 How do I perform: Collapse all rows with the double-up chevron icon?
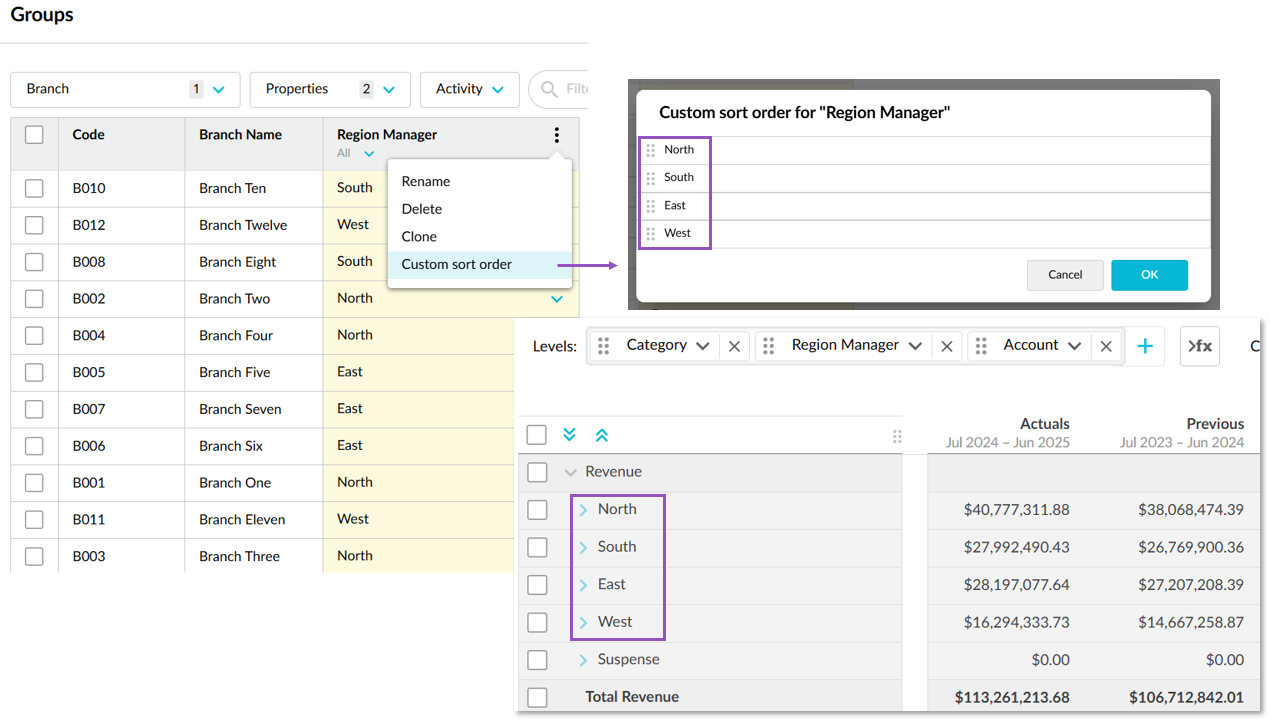601,434
